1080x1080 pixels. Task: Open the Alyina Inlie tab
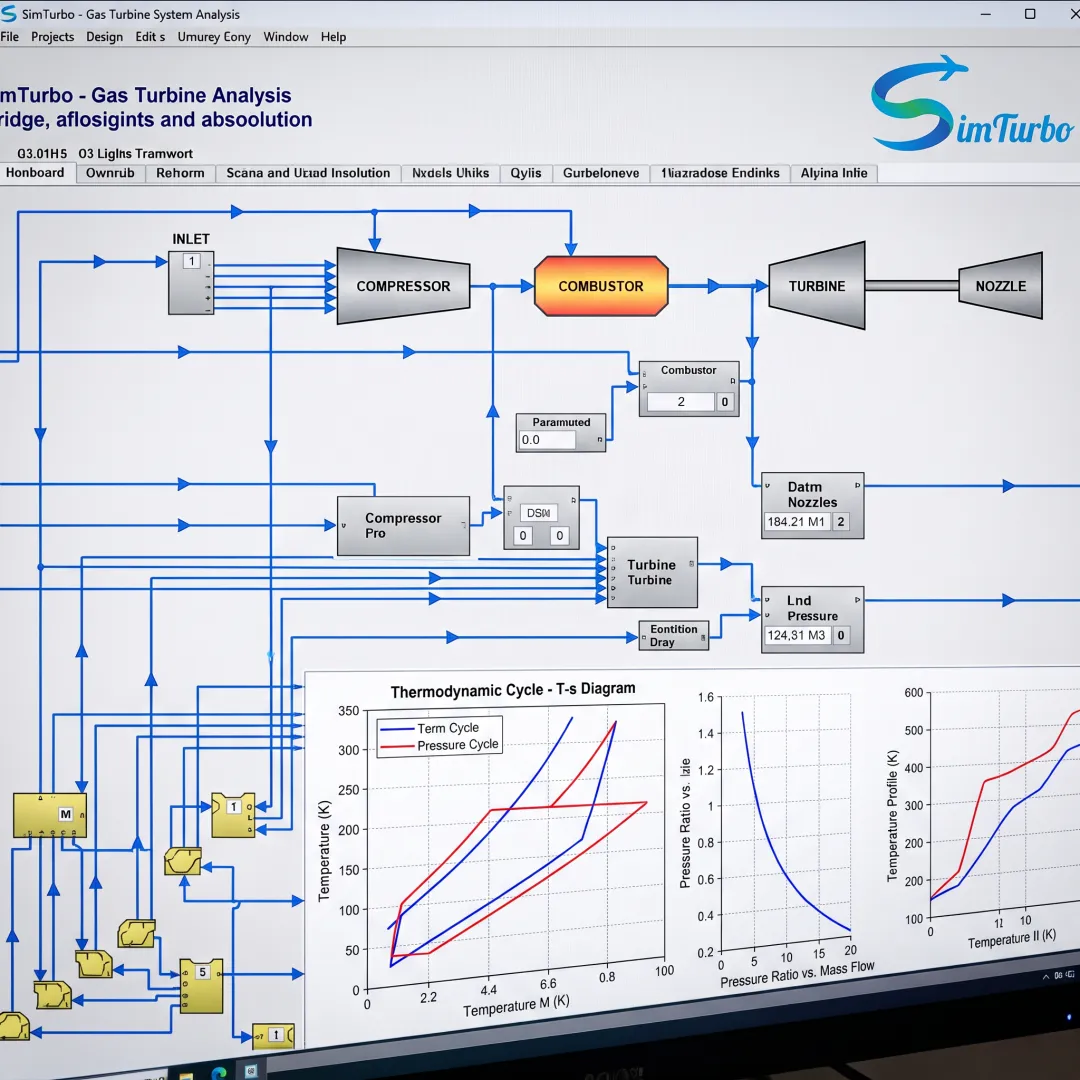click(x=833, y=173)
